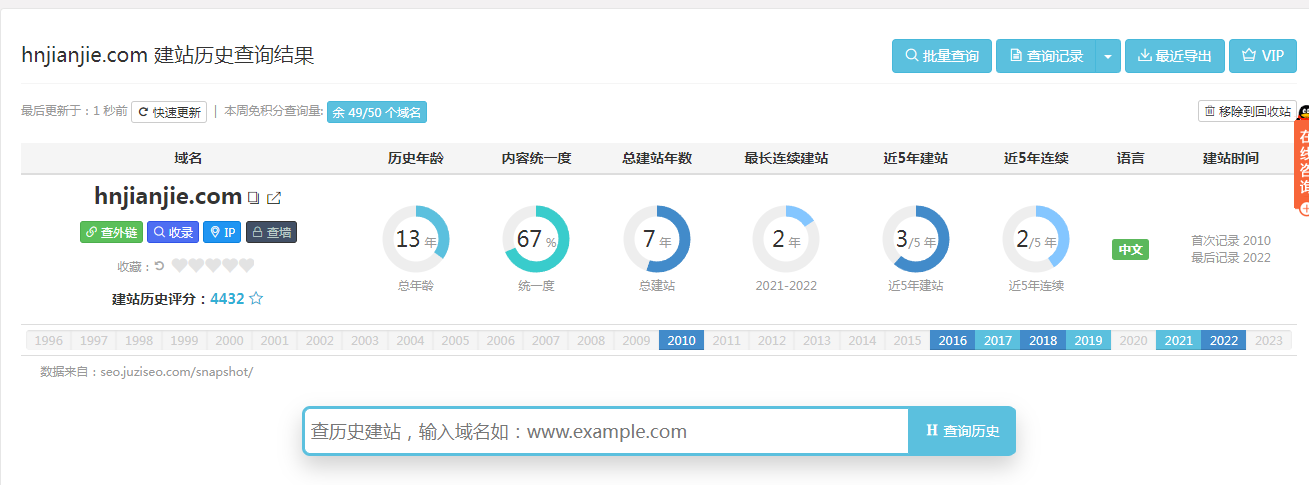The image size is (1309, 485).
Task: Select year 2016 in timeline
Action: (952, 340)
